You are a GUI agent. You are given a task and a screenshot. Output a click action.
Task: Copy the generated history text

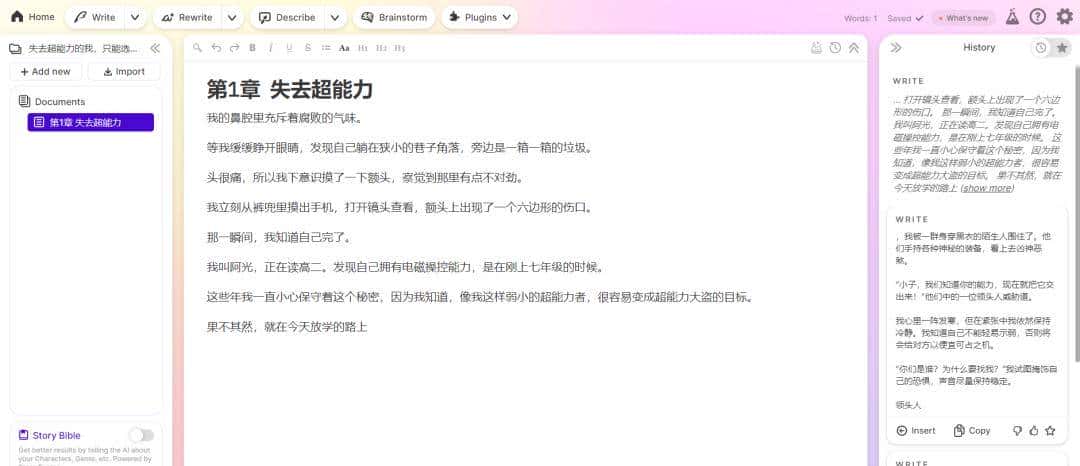tap(972, 430)
